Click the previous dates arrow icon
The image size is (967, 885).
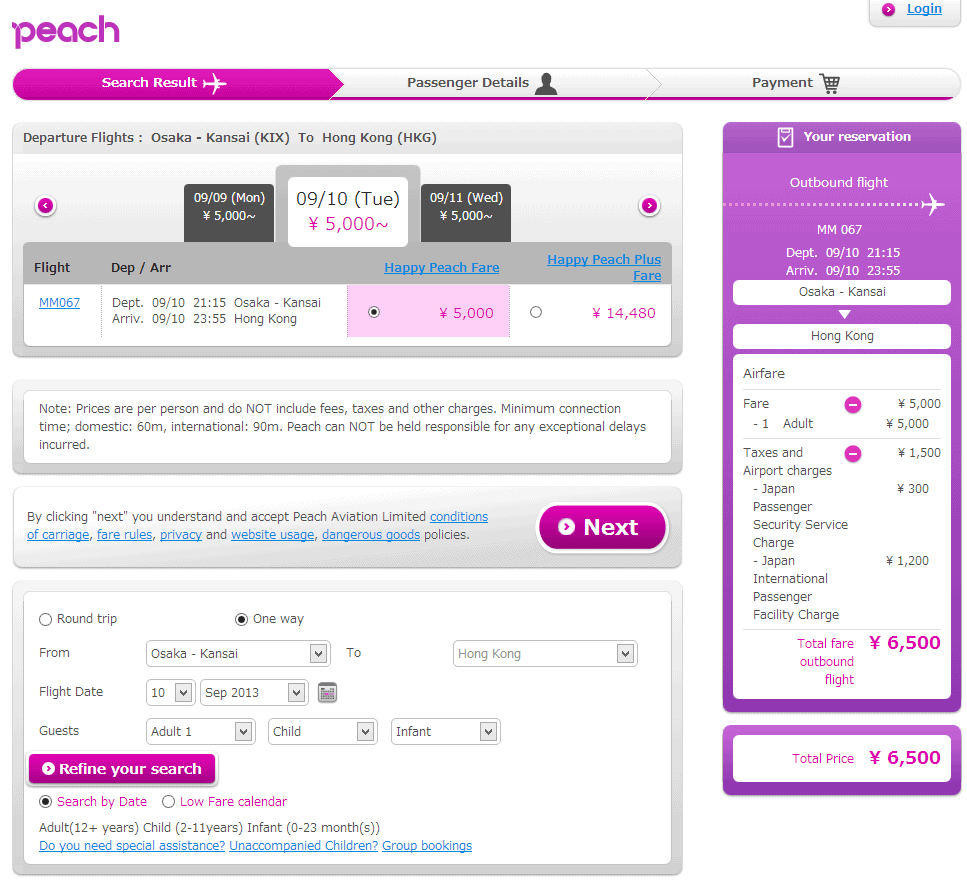pos(45,206)
